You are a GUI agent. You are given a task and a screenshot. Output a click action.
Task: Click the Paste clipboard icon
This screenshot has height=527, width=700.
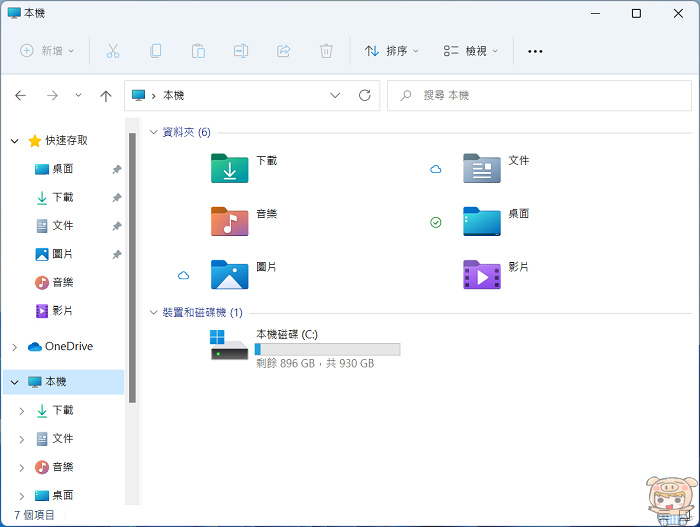[198, 50]
